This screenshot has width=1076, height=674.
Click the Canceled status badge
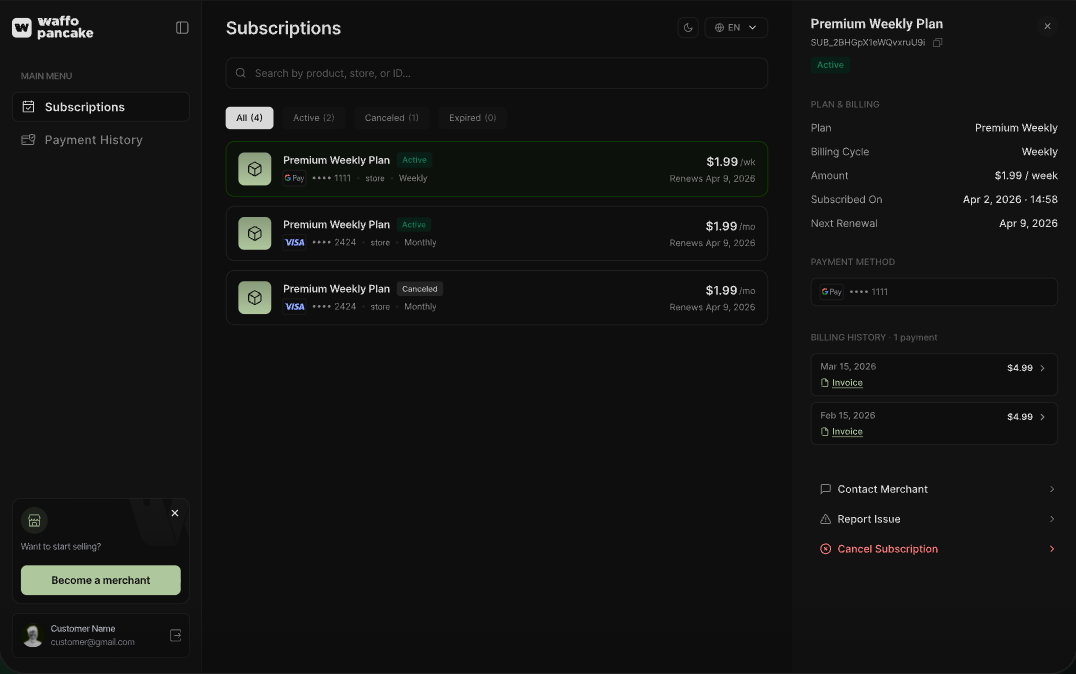tap(419, 289)
